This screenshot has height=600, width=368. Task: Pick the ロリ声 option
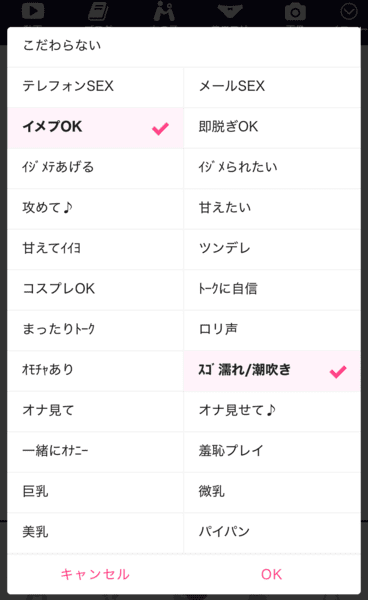click(272, 329)
